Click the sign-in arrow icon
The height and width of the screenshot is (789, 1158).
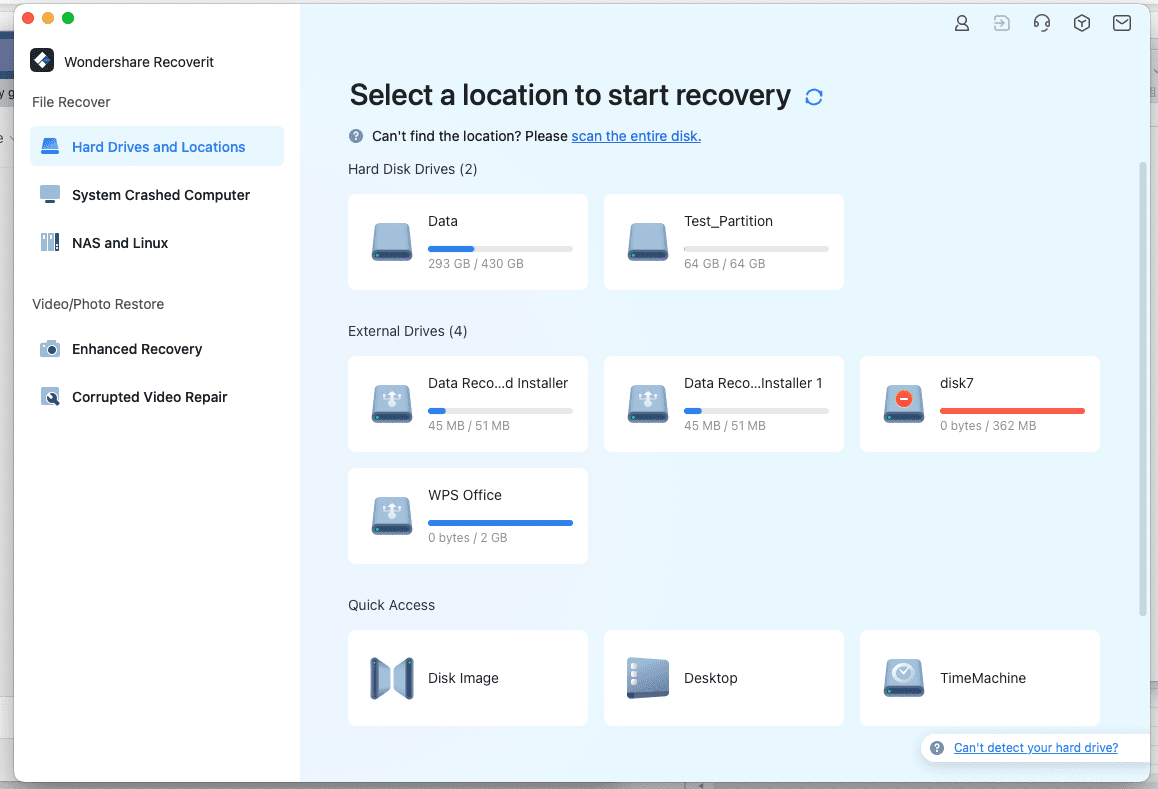(x=1001, y=24)
